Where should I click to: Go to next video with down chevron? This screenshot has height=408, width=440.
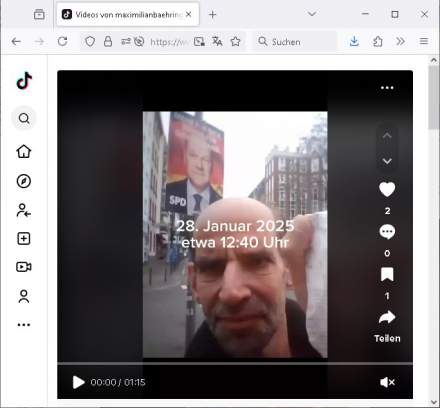(x=387, y=161)
